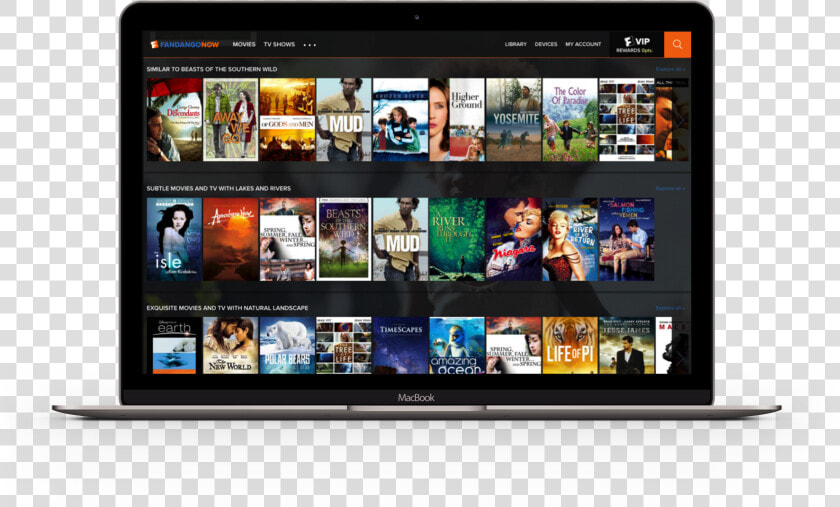Screen dimensions: 840x507
Task: Open the search icon in header
Action: (x=677, y=44)
